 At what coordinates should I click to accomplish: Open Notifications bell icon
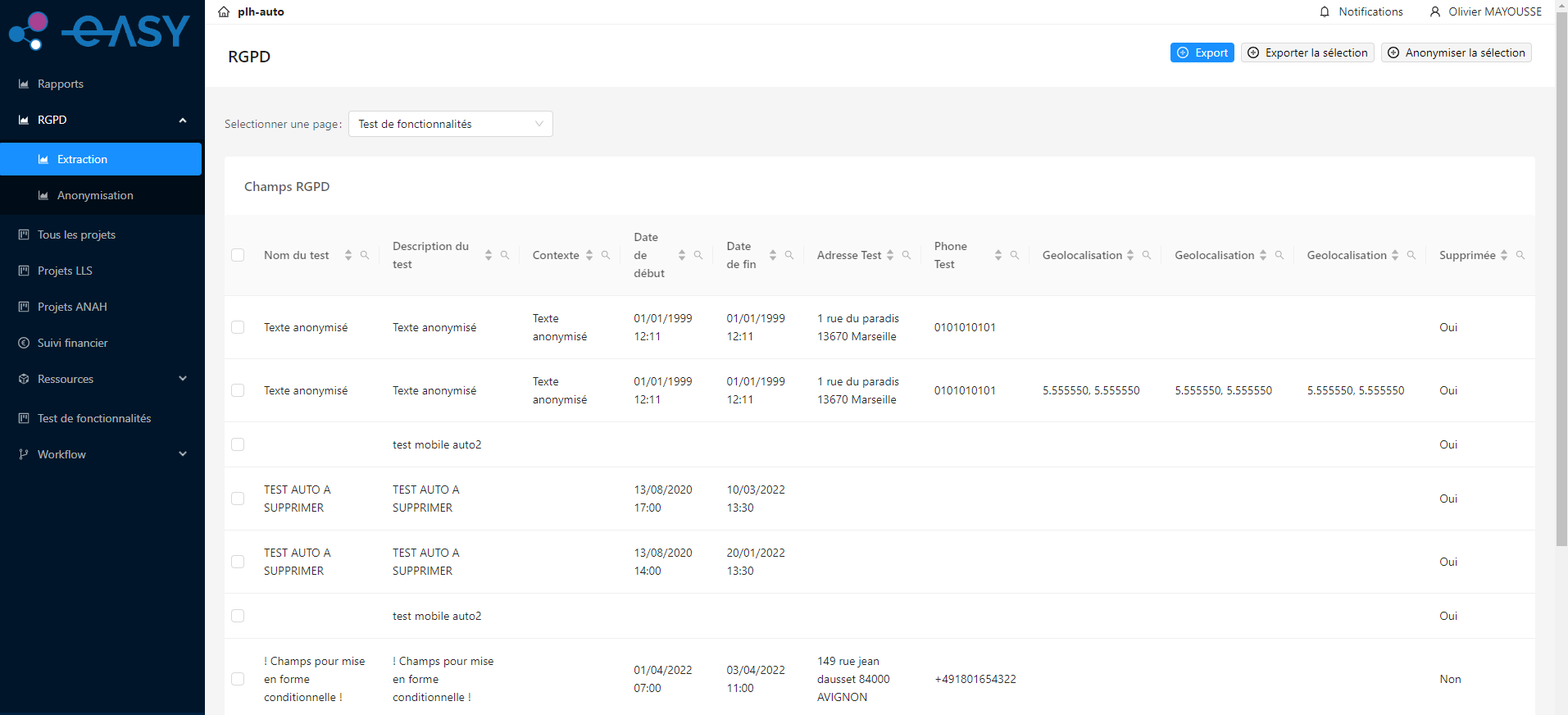(1325, 12)
